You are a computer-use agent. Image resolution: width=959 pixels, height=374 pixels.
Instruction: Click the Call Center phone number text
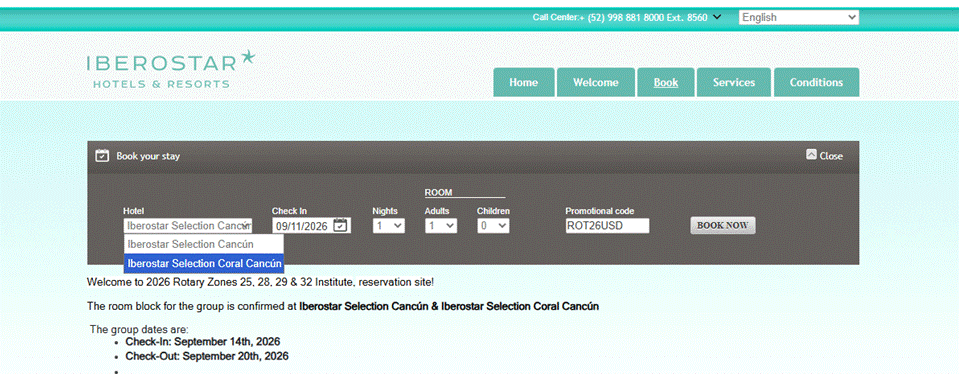click(620, 18)
